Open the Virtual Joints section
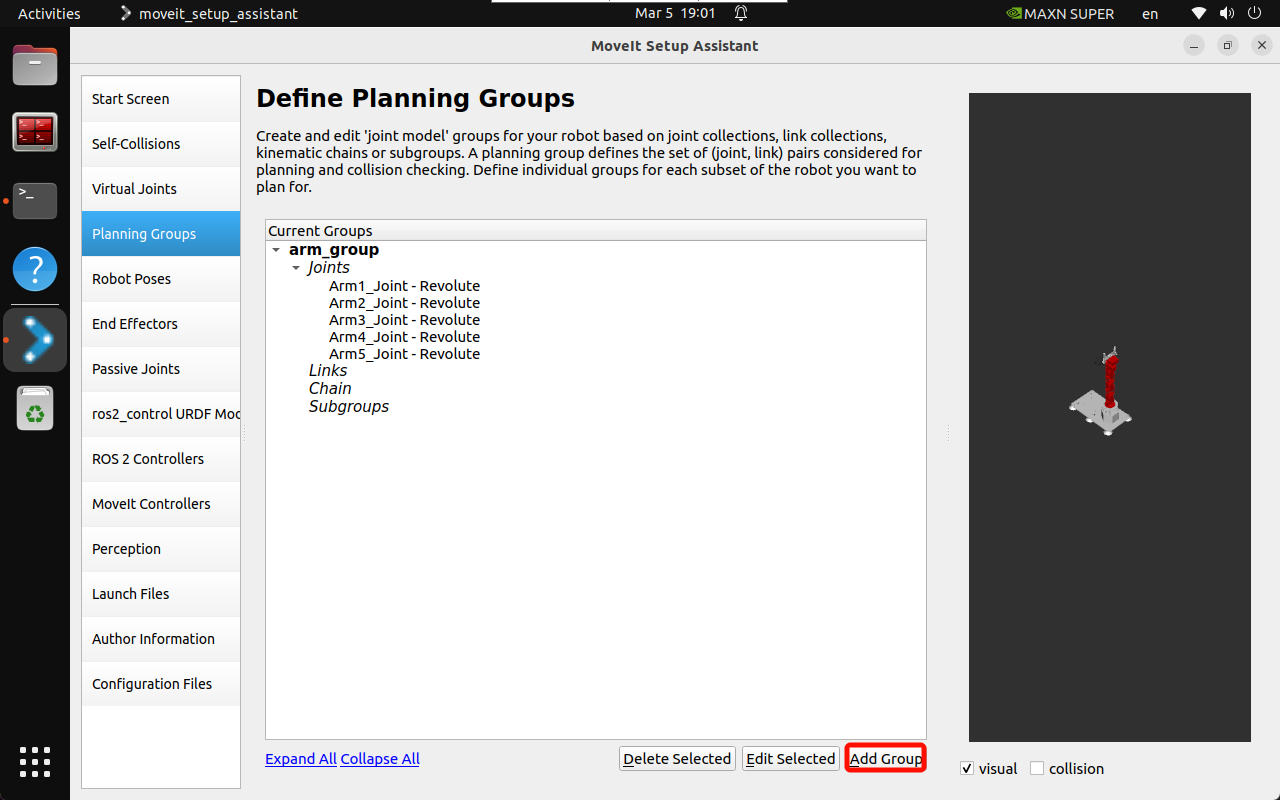The height and width of the screenshot is (800, 1280). tap(161, 189)
